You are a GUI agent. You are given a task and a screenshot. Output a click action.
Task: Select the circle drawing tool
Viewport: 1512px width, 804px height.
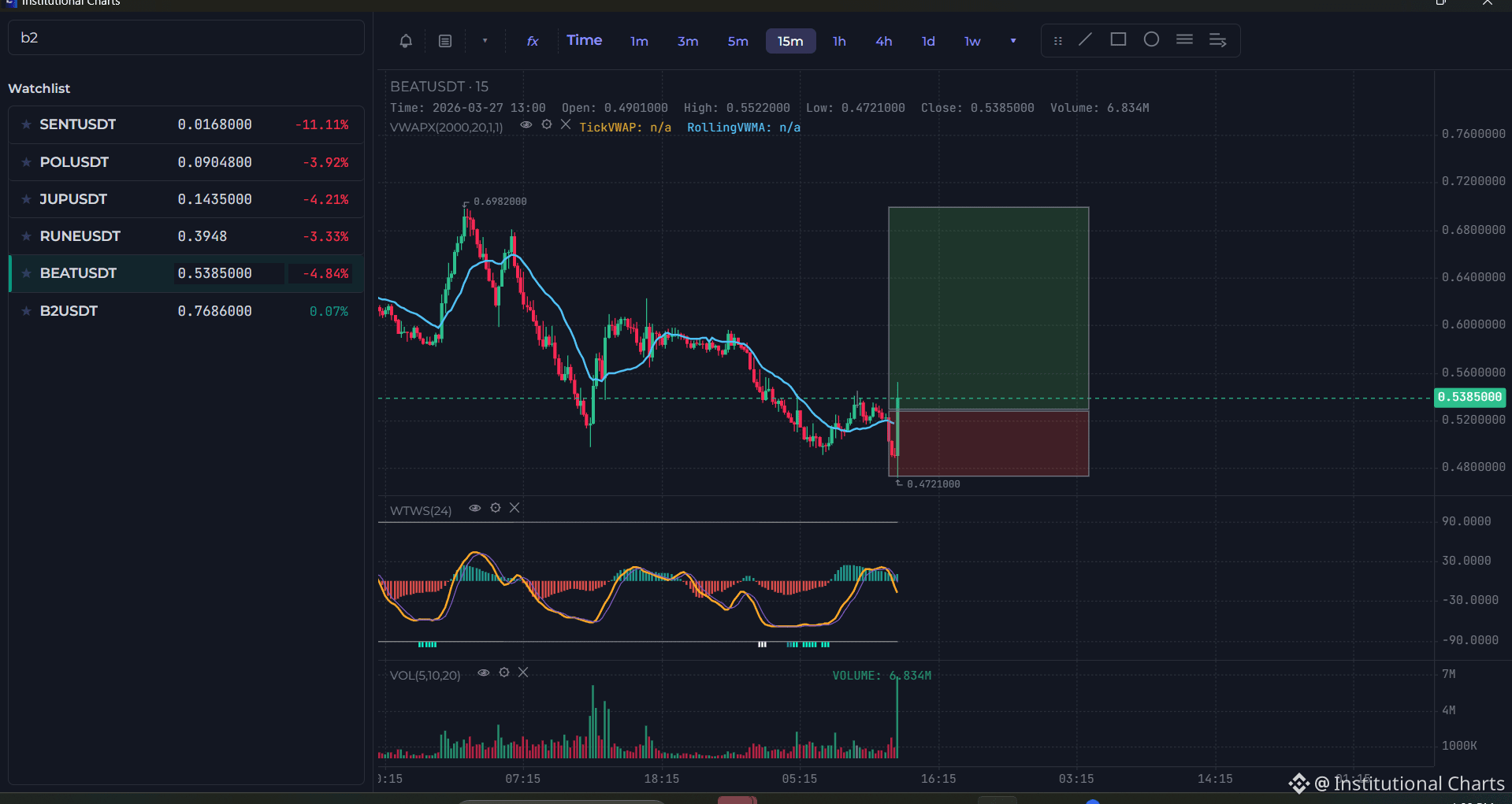(1151, 39)
